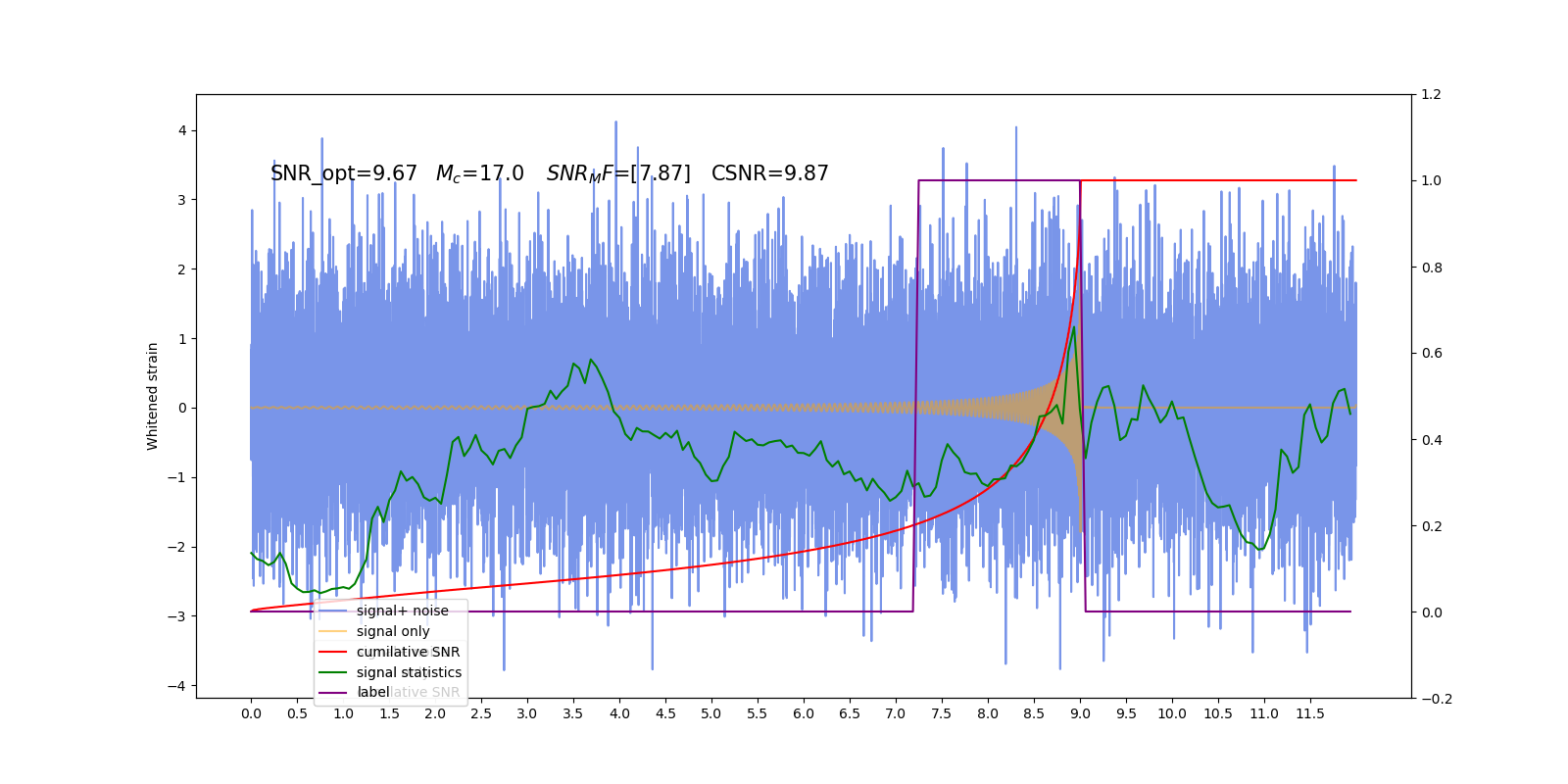Click the left y-axis tick label 4
Image resolution: width=1568 pixels, height=784 pixels.
(182, 130)
